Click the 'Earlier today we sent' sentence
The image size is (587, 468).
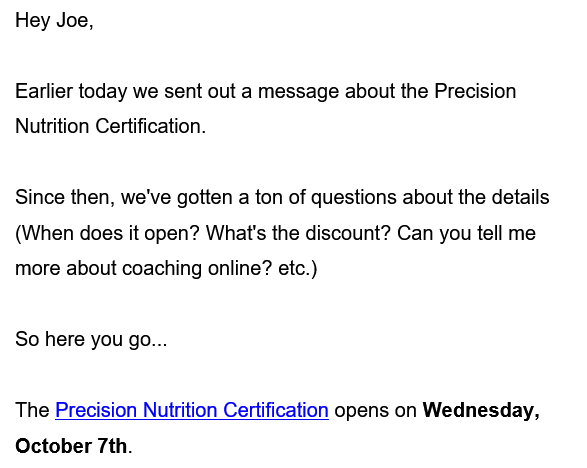coord(265,91)
